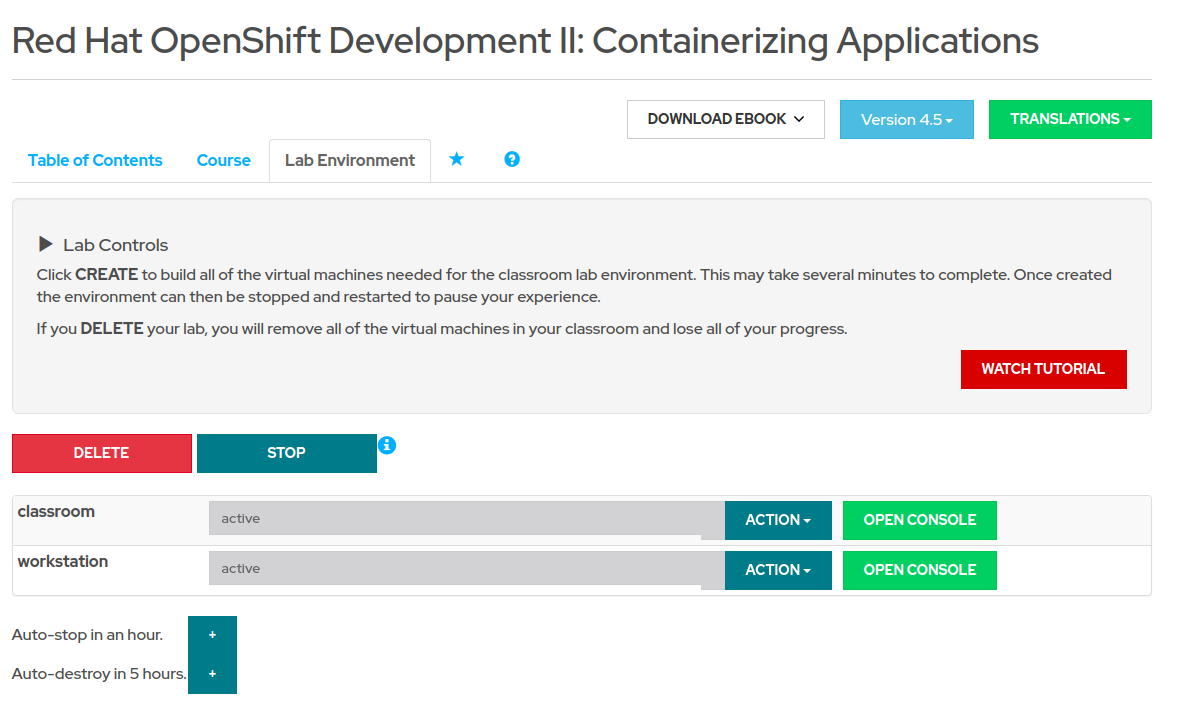The image size is (1180, 703).
Task: Collapse the Lab Controls disclosure triangle
Action: click(45, 244)
